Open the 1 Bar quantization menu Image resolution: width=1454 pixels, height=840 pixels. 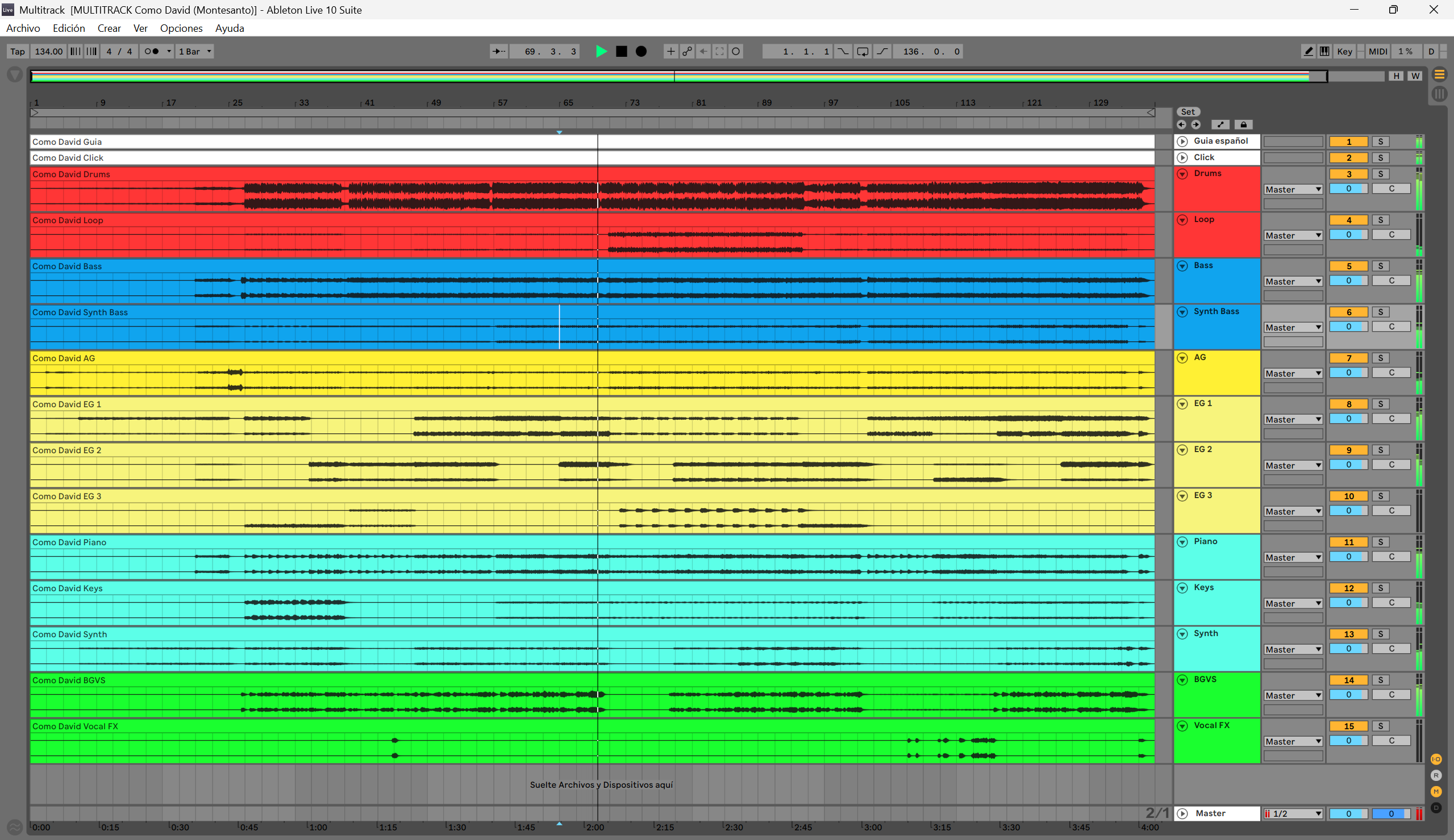click(x=195, y=51)
